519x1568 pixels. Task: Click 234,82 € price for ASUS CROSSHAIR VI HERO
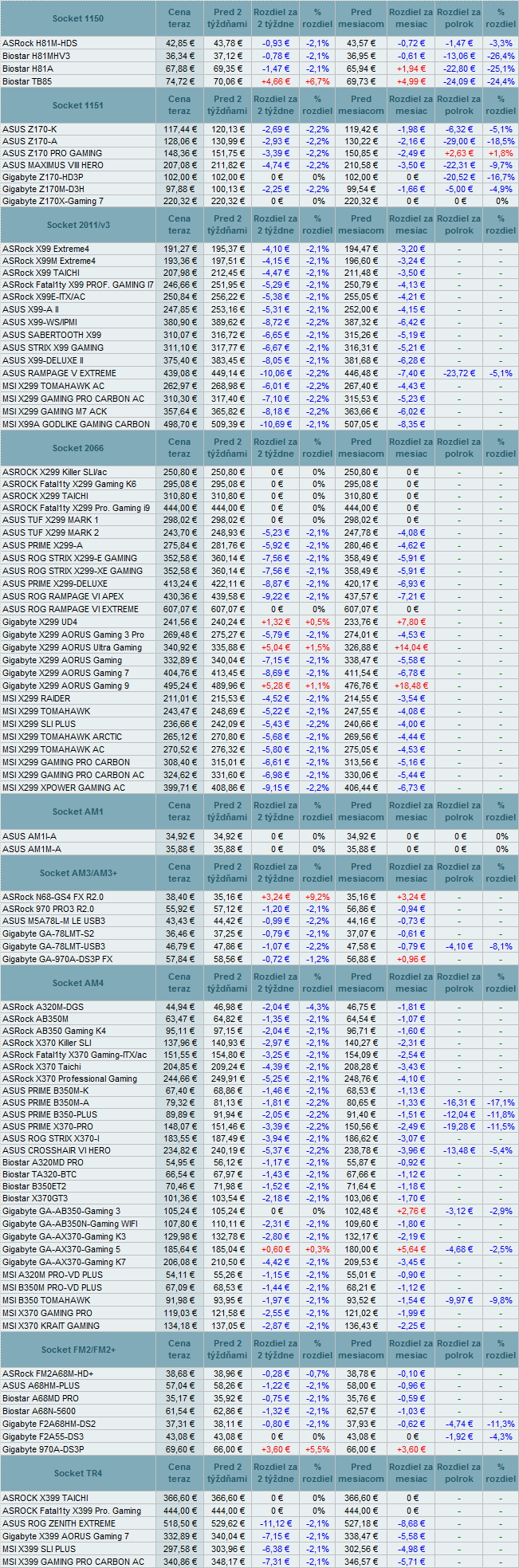(x=180, y=1150)
